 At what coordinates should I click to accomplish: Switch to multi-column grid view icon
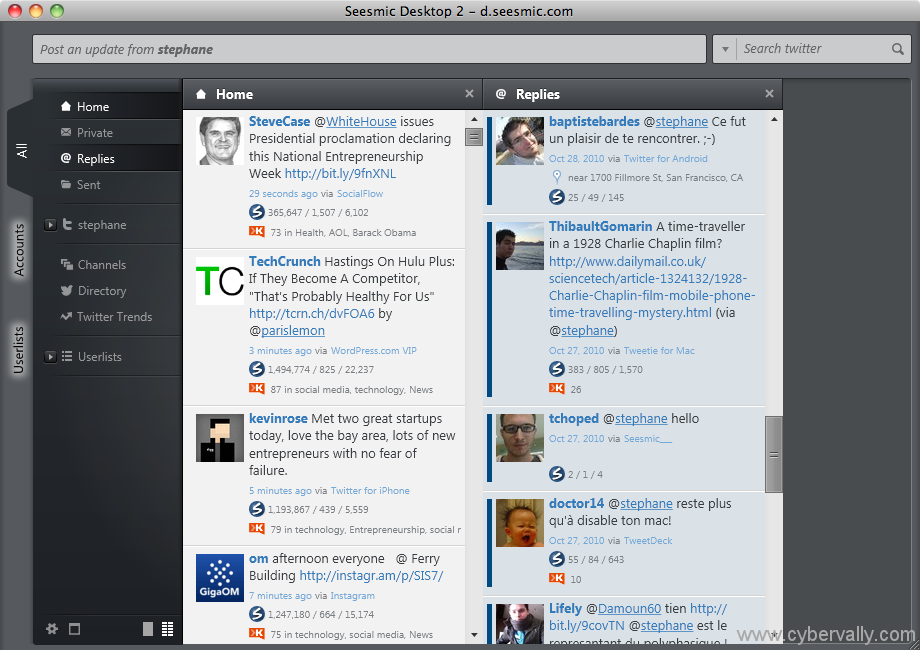[167, 629]
